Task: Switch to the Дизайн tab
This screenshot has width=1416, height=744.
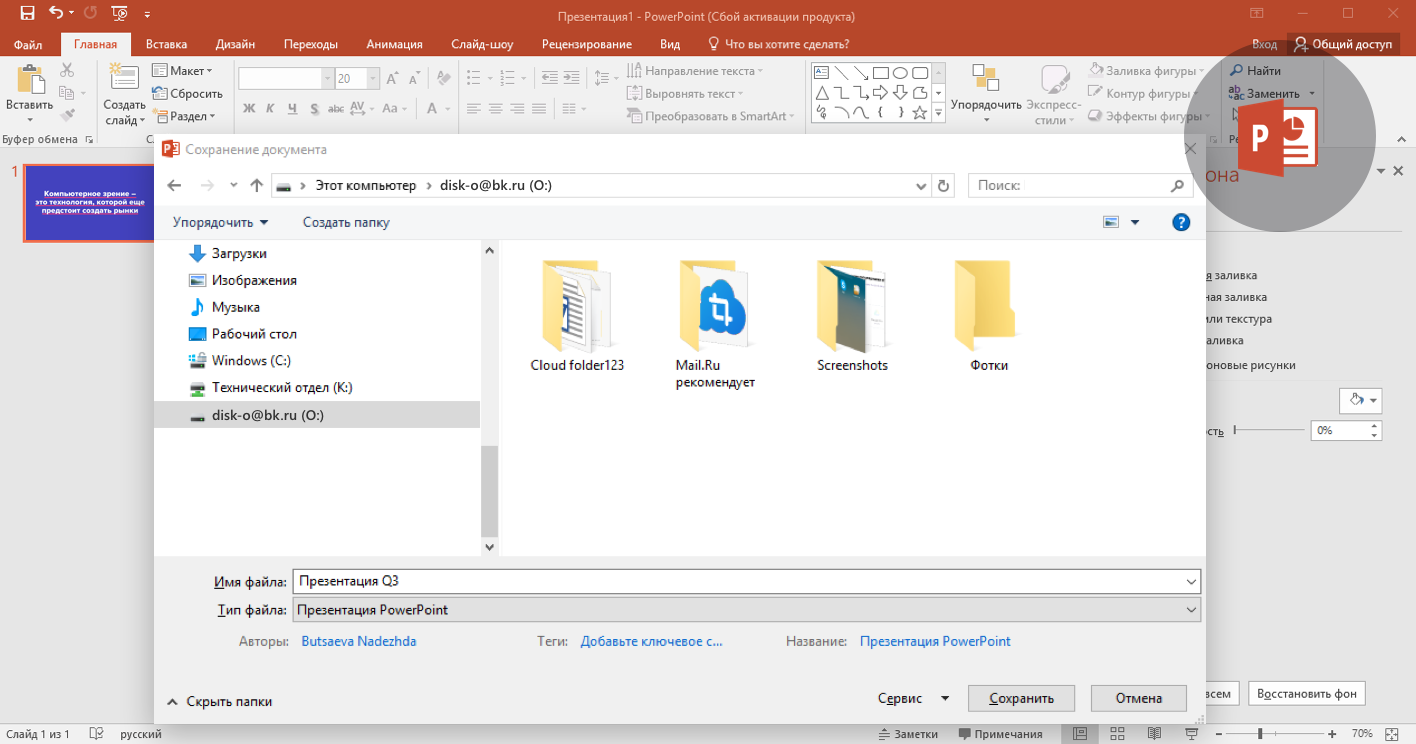Action: pyautogui.click(x=235, y=44)
